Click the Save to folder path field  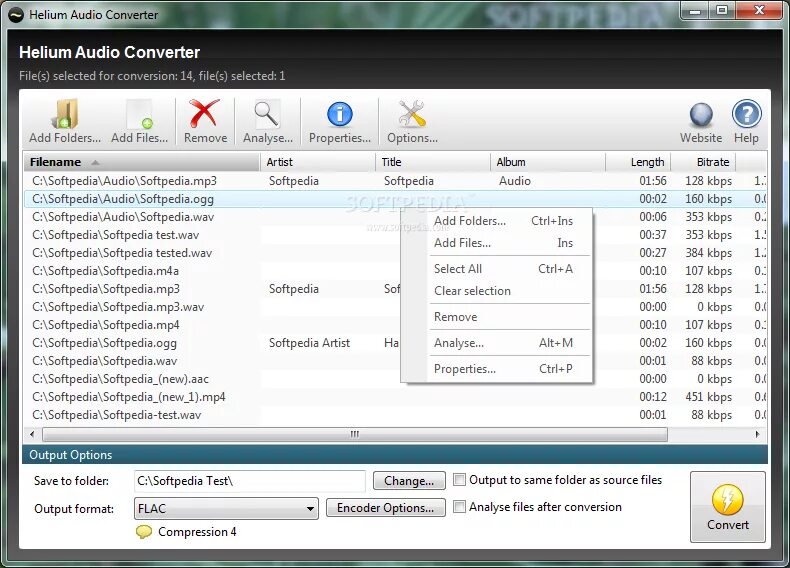pyautogui.click(x=250, y=481)
